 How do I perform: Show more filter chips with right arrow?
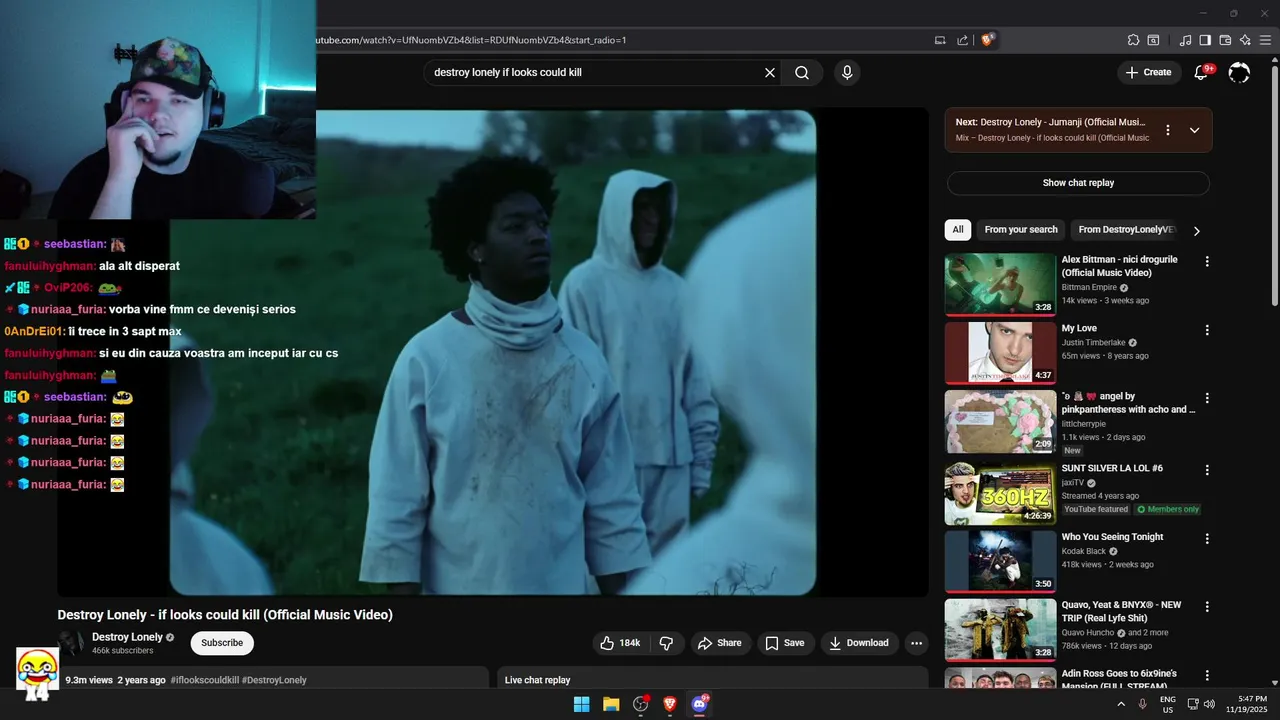1196,231
